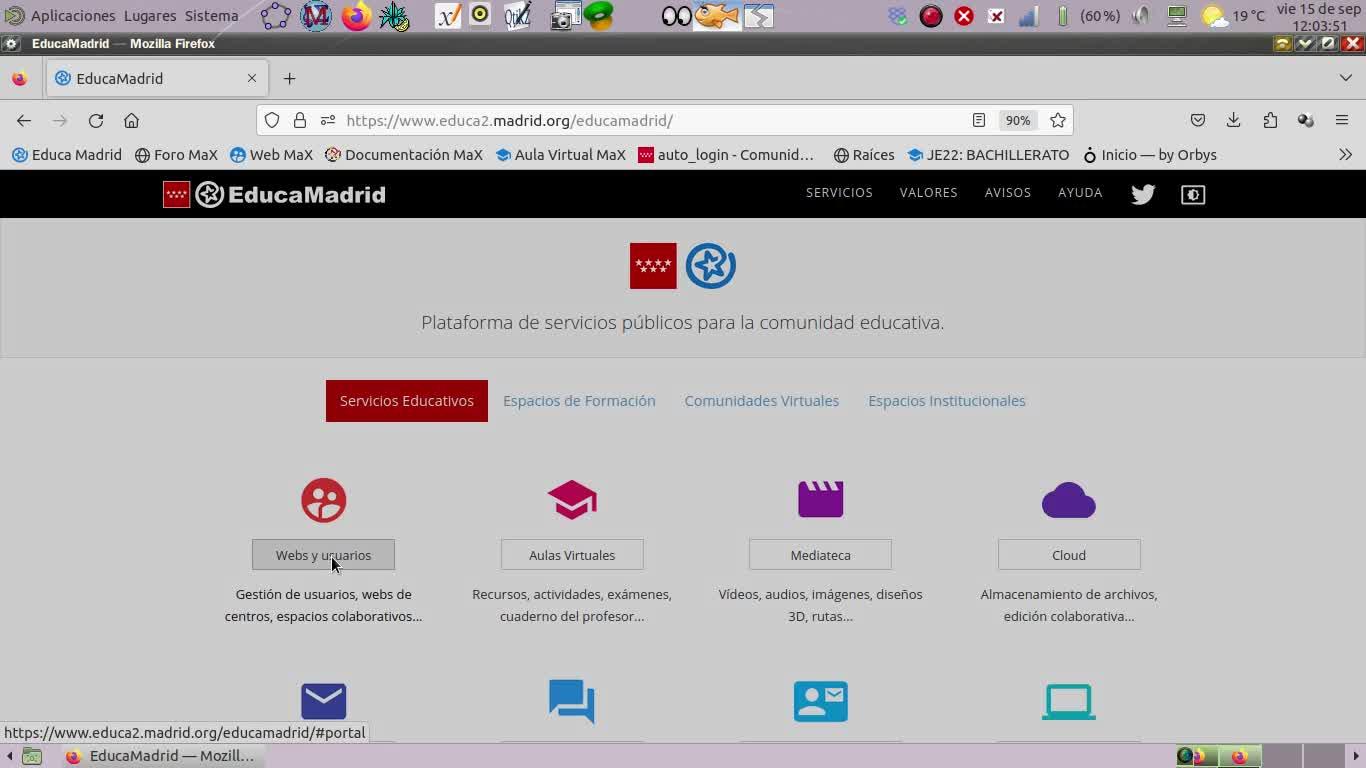This screenshot has height=768, width=1366.
Task: Open the JE22: BACHILLERATO bookmark
Action: tap(988, 155)
